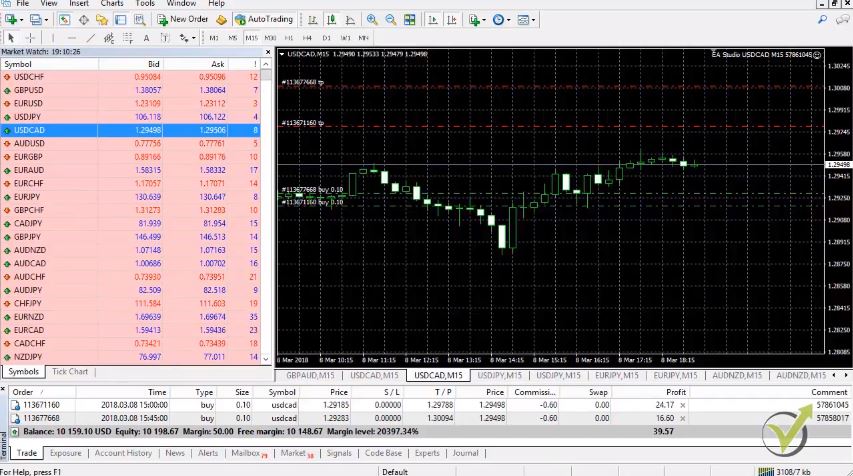Select the Equidistant Channel tool
Viewport: 853px width, 476px height.
(x=109, y=38)
